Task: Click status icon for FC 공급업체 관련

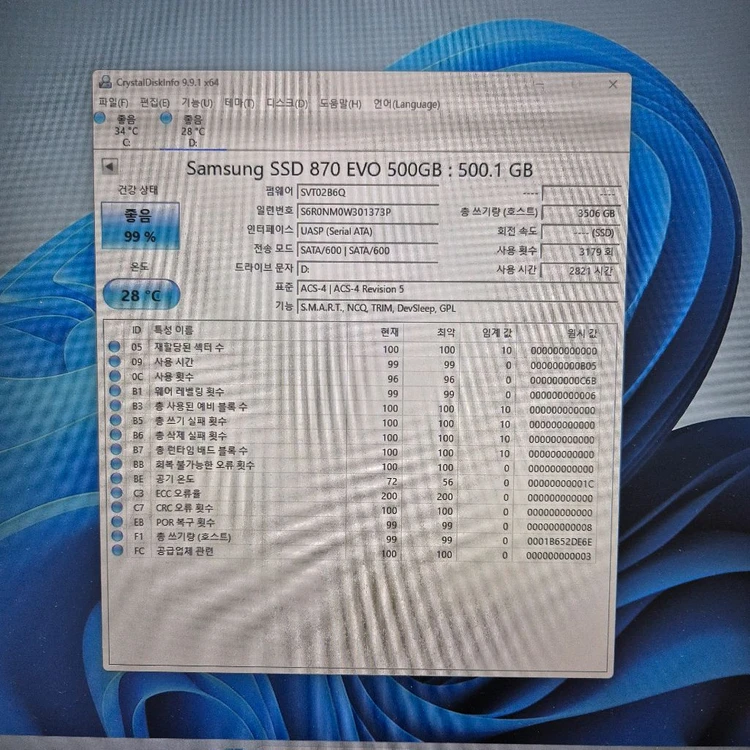Action: point(118,550)
